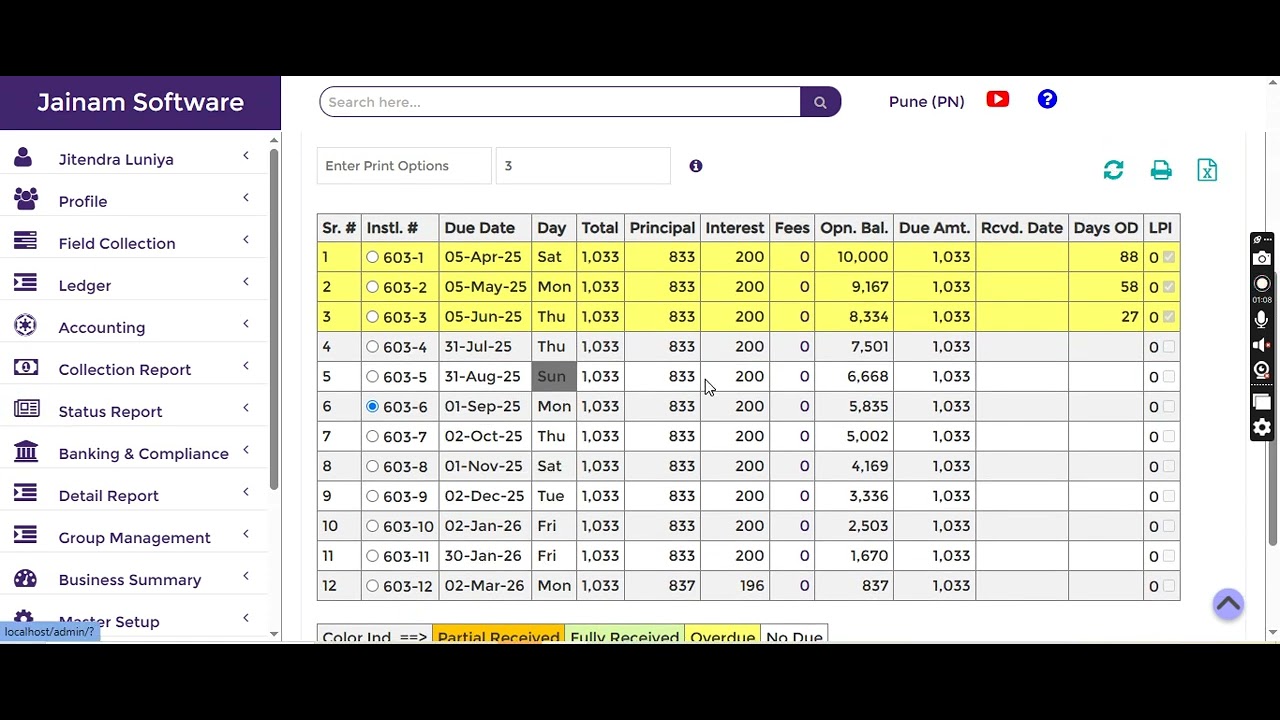Open the Field Collection menu item
The width and height of the screenshot is (1280, 720).
pos(116,244)
